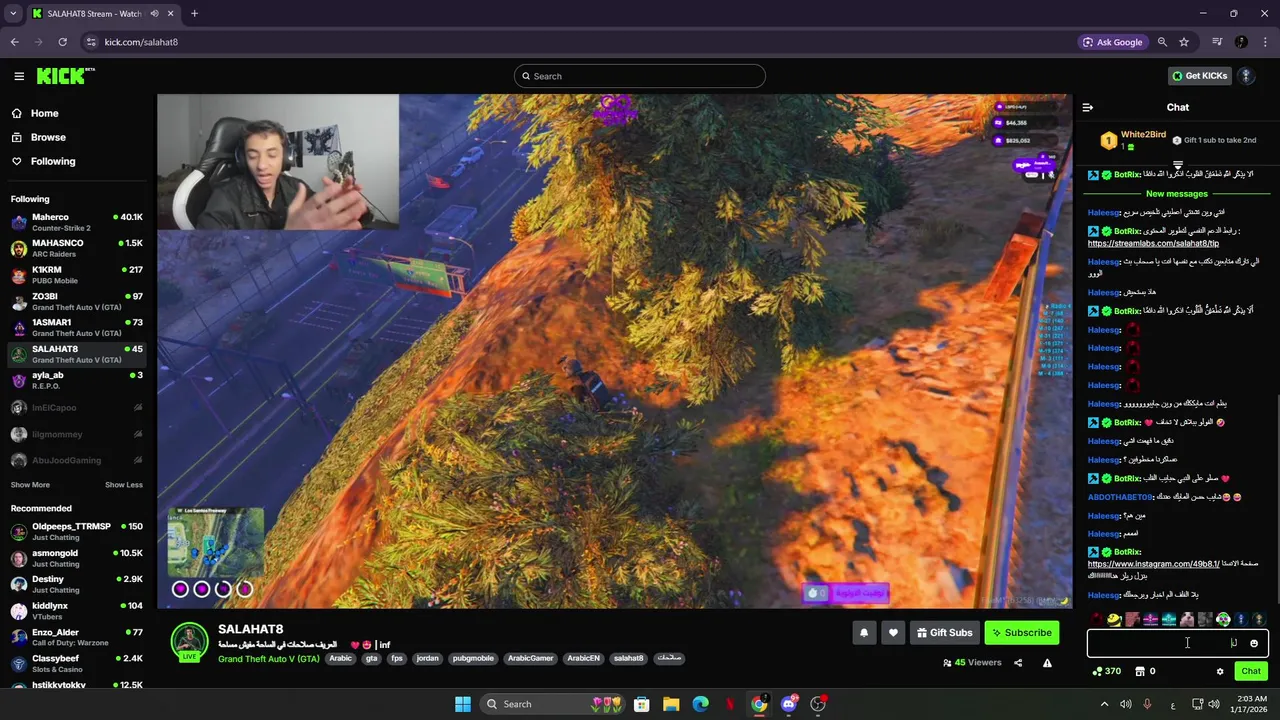The width and height of the screenshot is (1280, 720).
Task: Focus the Kick search box
Action: point(640,76)
